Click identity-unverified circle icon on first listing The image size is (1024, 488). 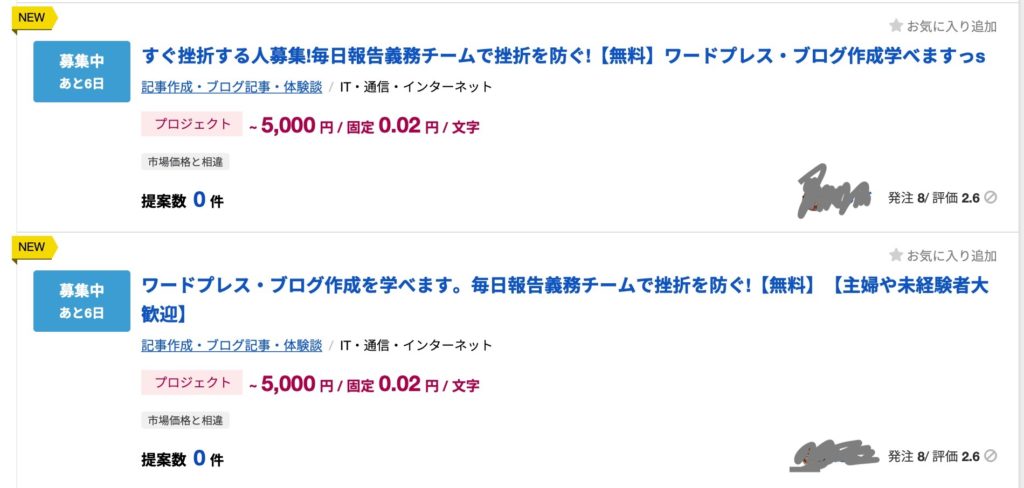point(991,197)
